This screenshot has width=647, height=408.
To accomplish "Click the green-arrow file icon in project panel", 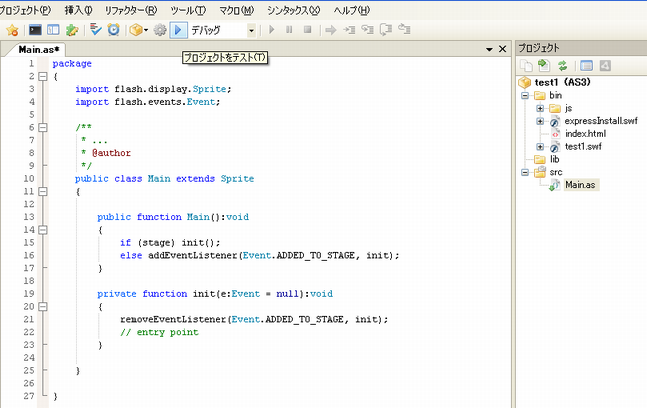I will pyautogui.click(x=544, y=66).
